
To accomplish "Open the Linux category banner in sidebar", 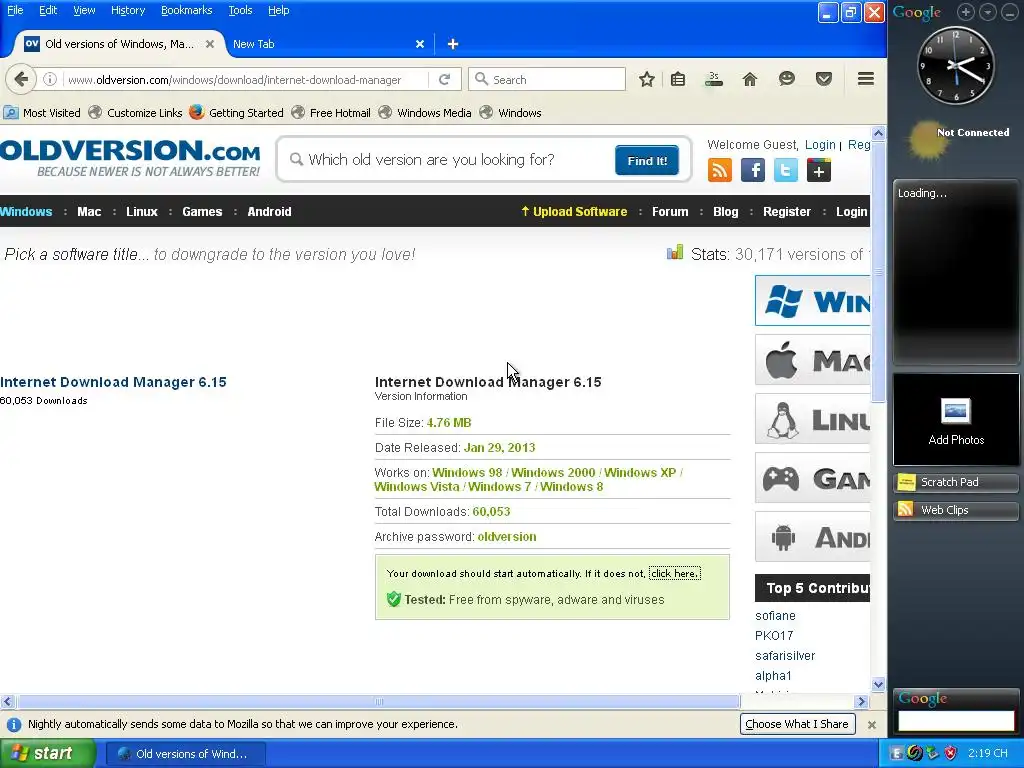I will tap(813, 419).
